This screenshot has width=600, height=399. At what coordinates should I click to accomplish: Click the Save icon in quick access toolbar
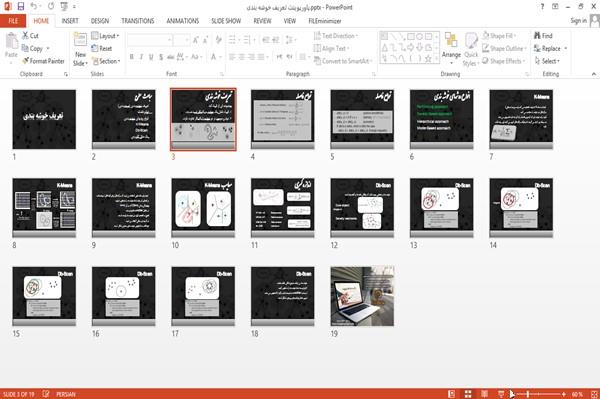pyautogui.click(x=20, y=6)
